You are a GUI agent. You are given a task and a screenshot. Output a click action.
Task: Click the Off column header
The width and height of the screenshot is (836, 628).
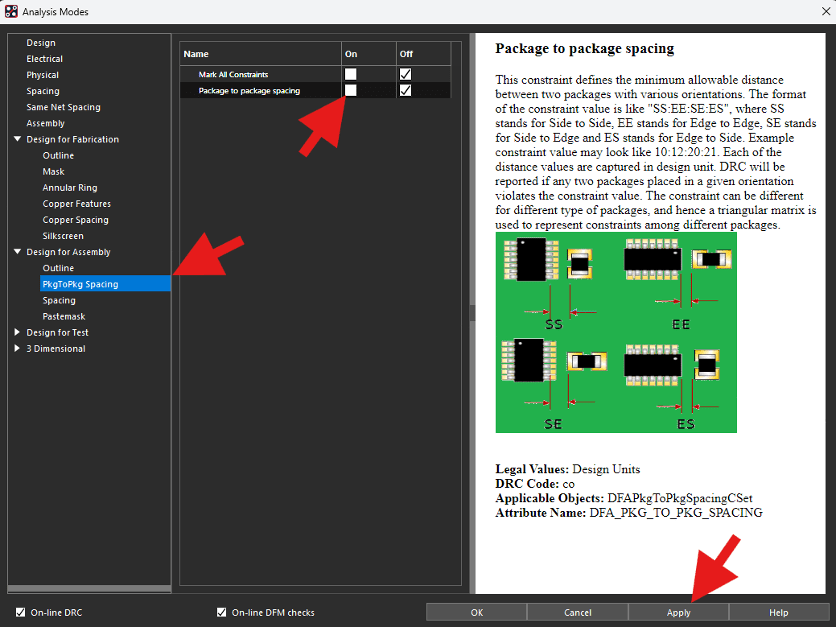click(424, 54)
